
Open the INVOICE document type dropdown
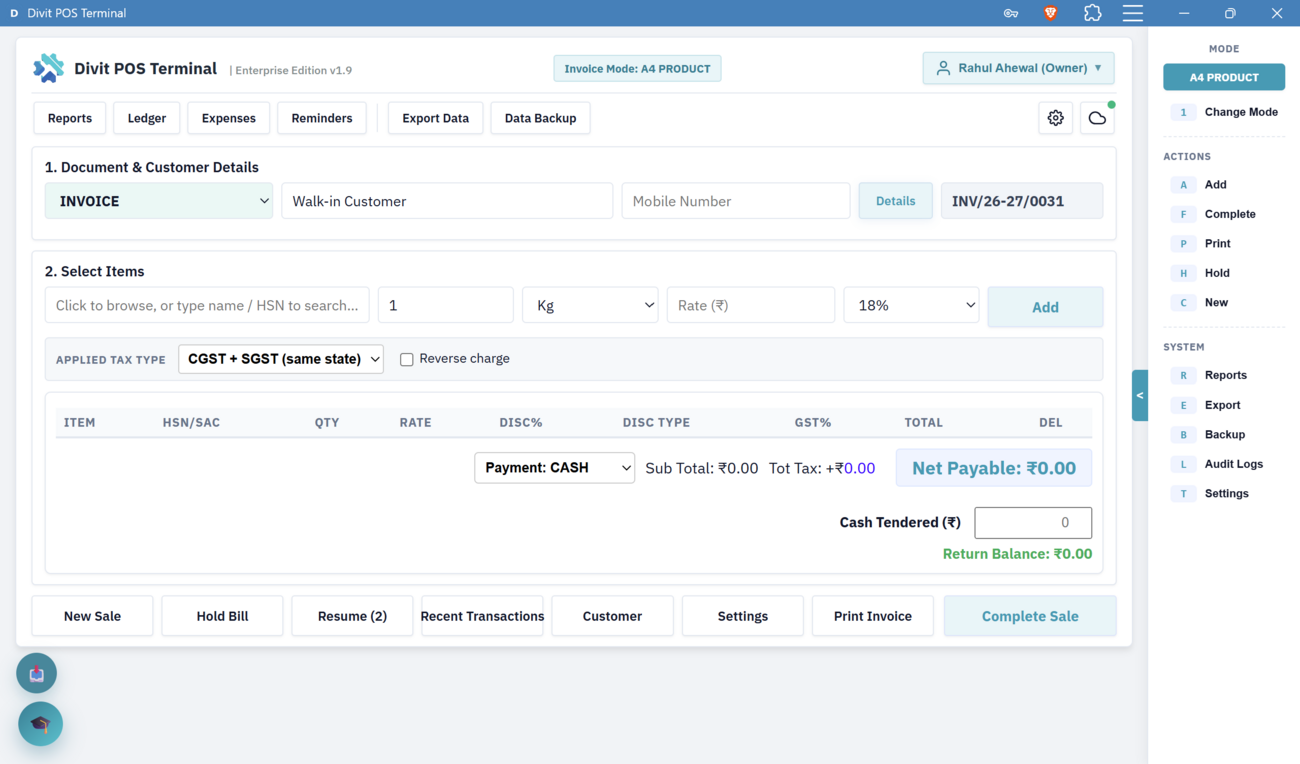159,201
